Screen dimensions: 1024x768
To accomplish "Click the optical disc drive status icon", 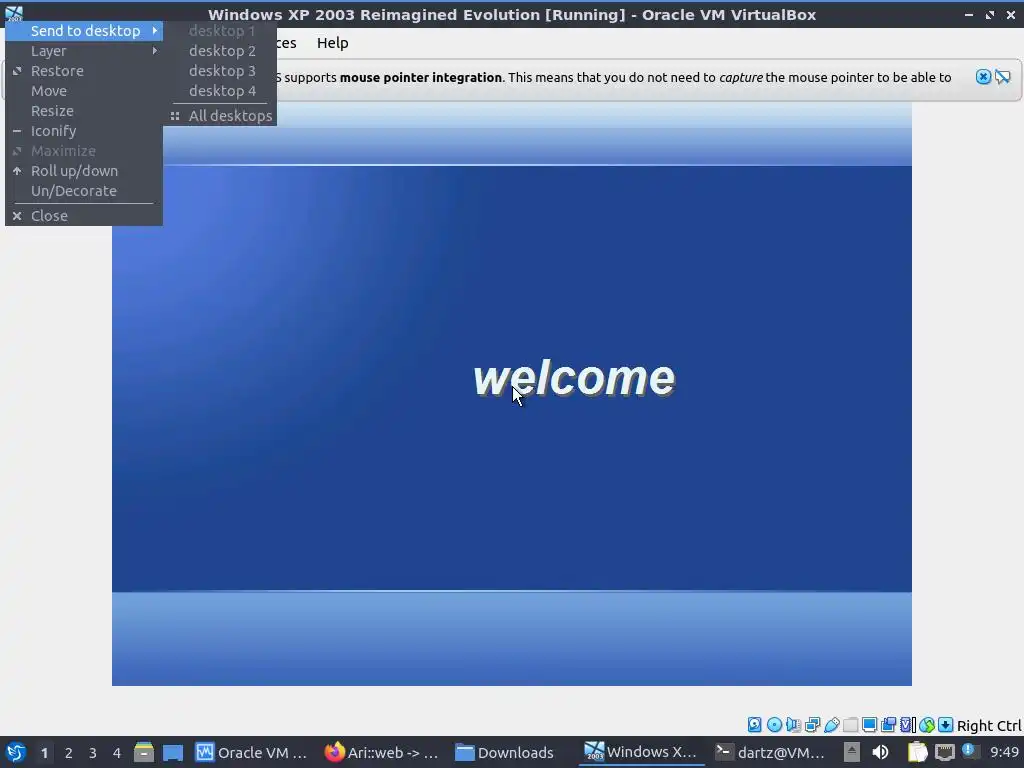I will [x=774, y=724].
